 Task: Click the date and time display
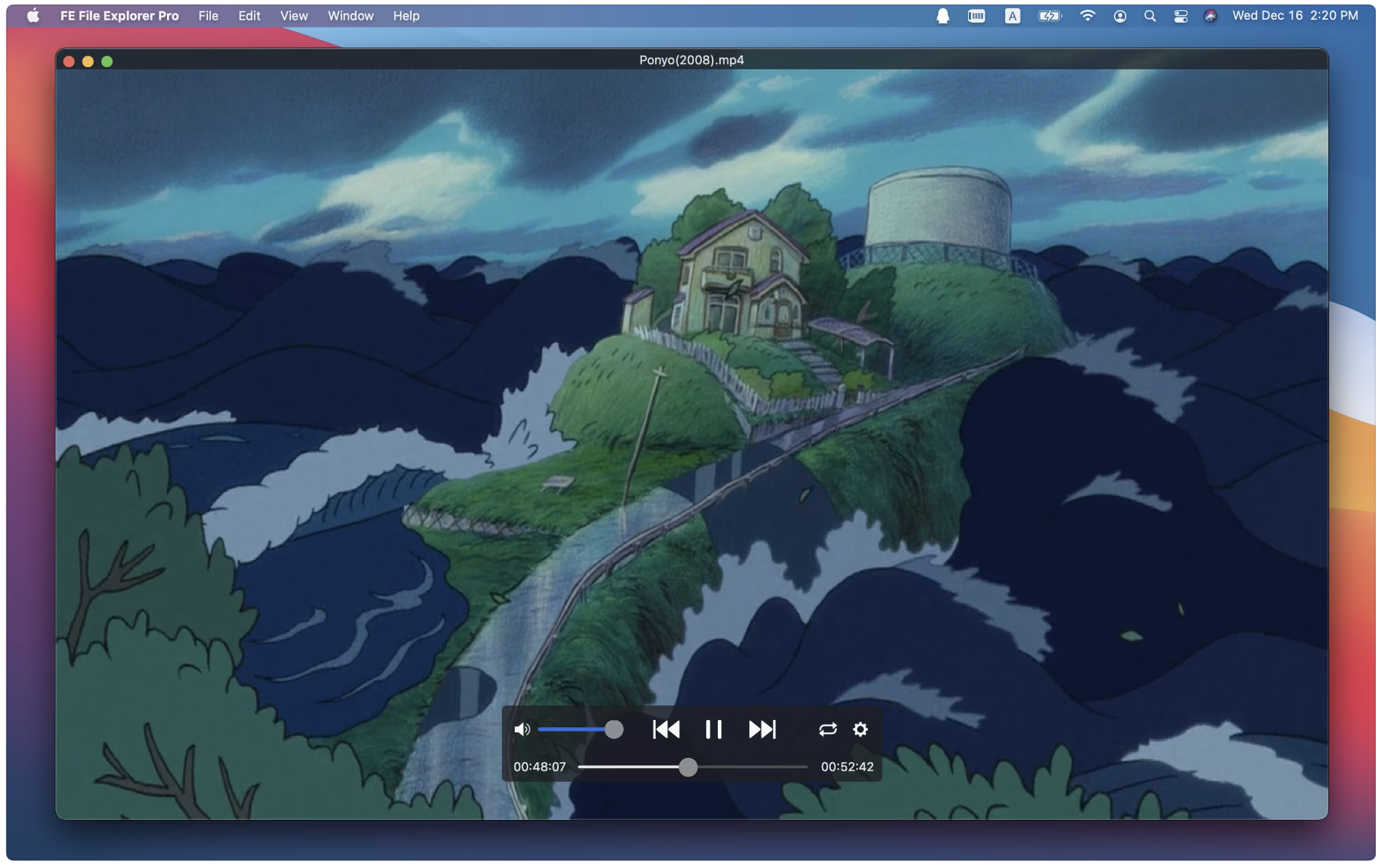click(1295, 15)
